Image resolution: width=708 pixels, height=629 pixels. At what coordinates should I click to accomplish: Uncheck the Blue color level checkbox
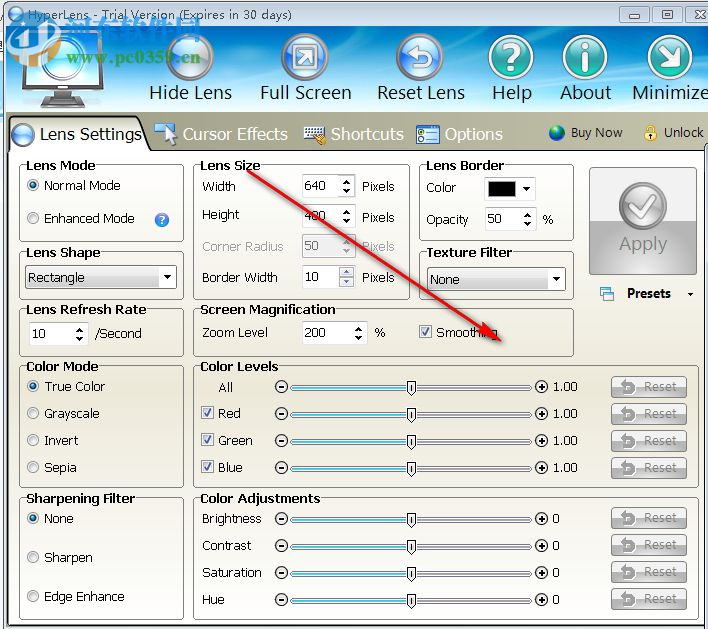coord(208,467)
